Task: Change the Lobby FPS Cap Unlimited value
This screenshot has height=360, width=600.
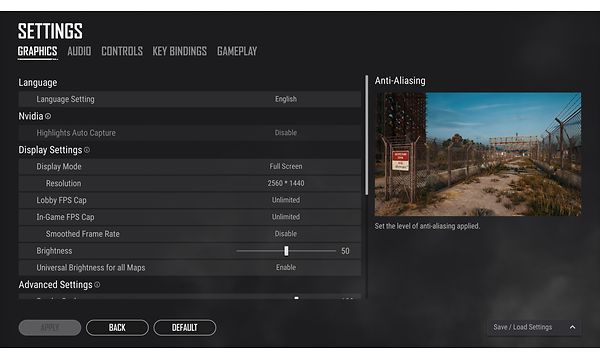Action: coord(286,200)
